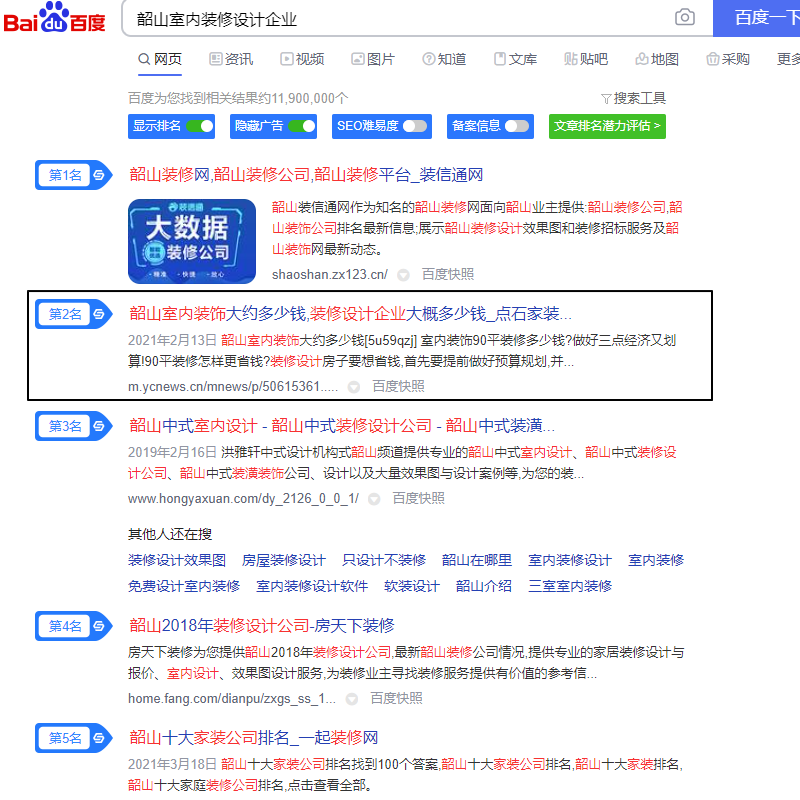Search related term 韶山在哪里
Image resolution: width=800 pixels, height=800 pixels.
click(477, 560)
